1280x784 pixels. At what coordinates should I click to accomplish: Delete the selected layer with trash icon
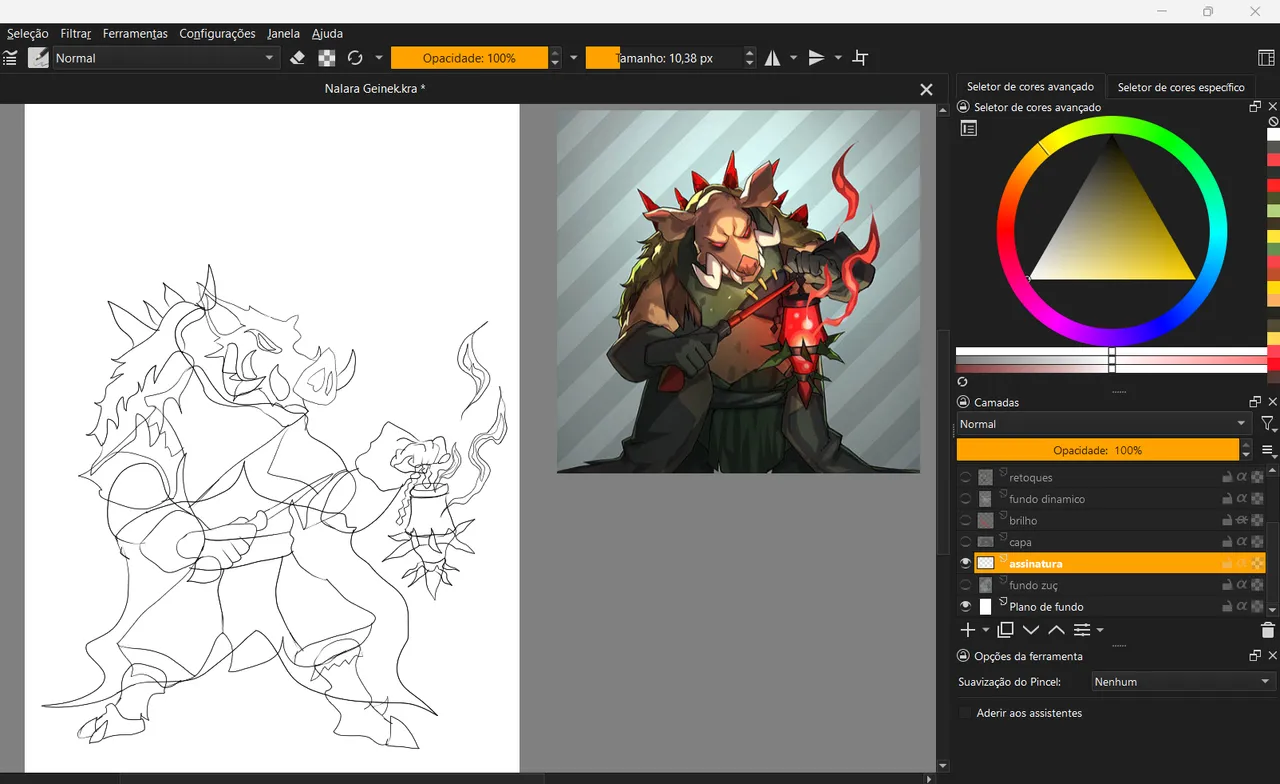point(1267,630)
